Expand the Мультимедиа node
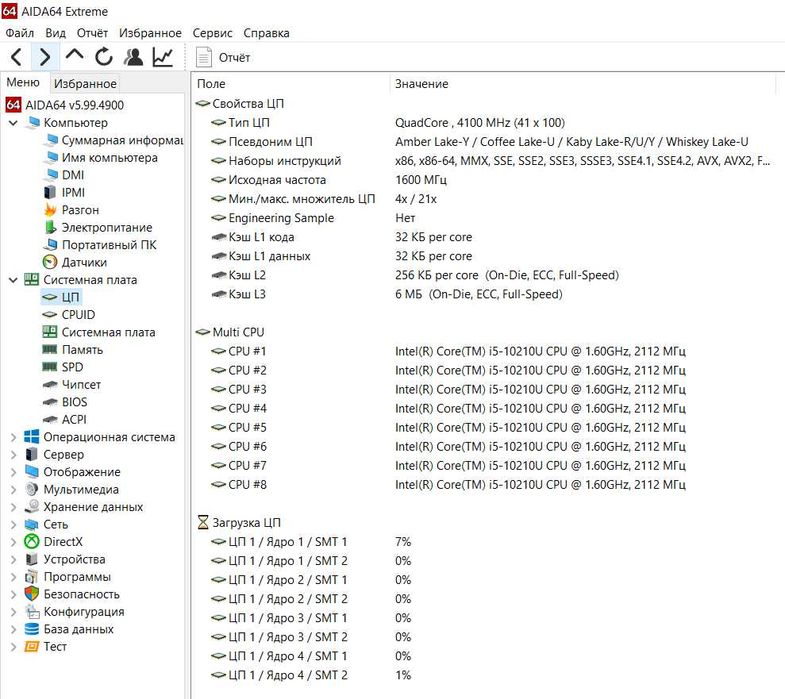The height and width of the screenshot is (699, 785). [x=14, y=490]
